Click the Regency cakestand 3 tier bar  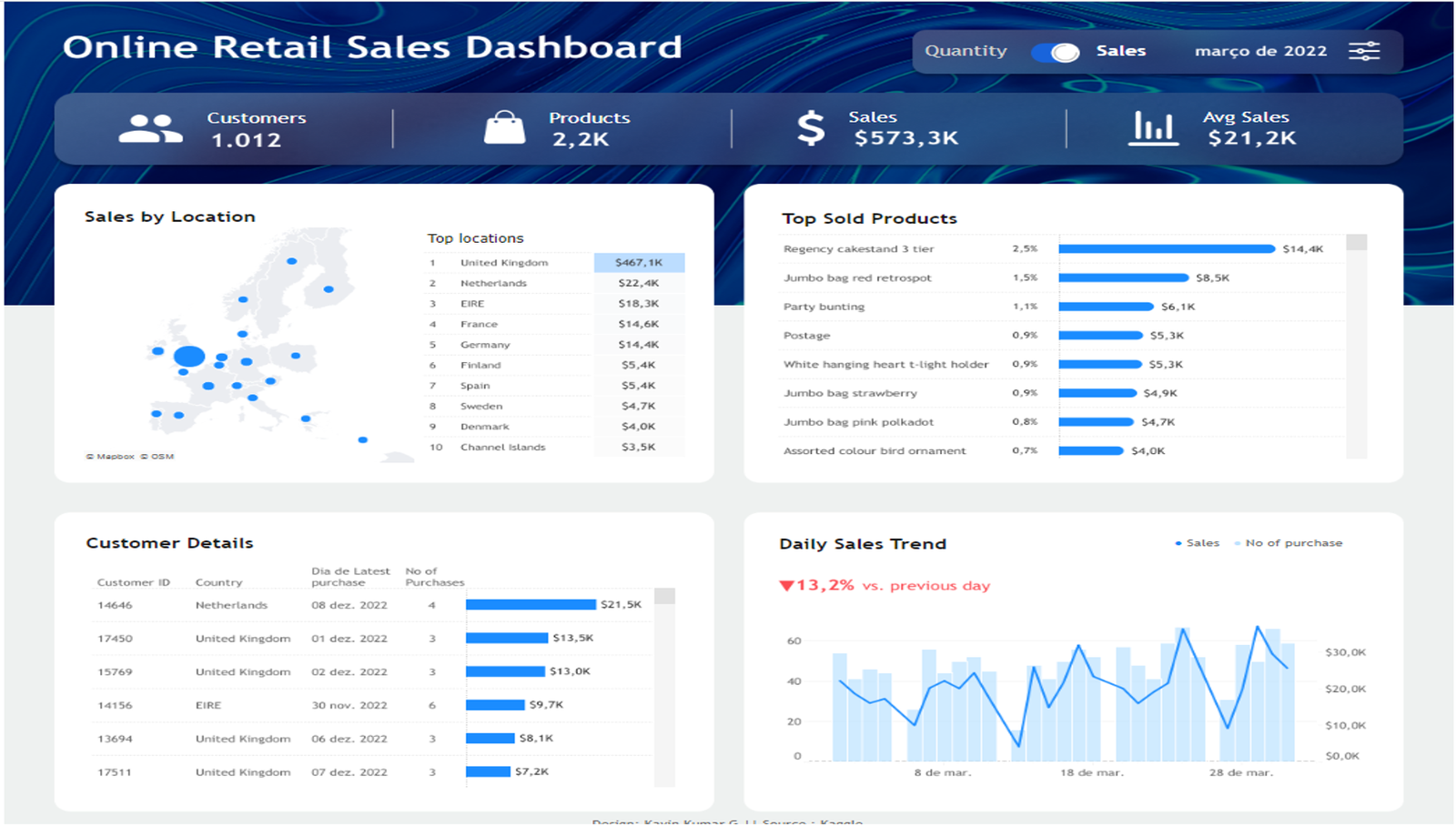(x=1165, y=247)
